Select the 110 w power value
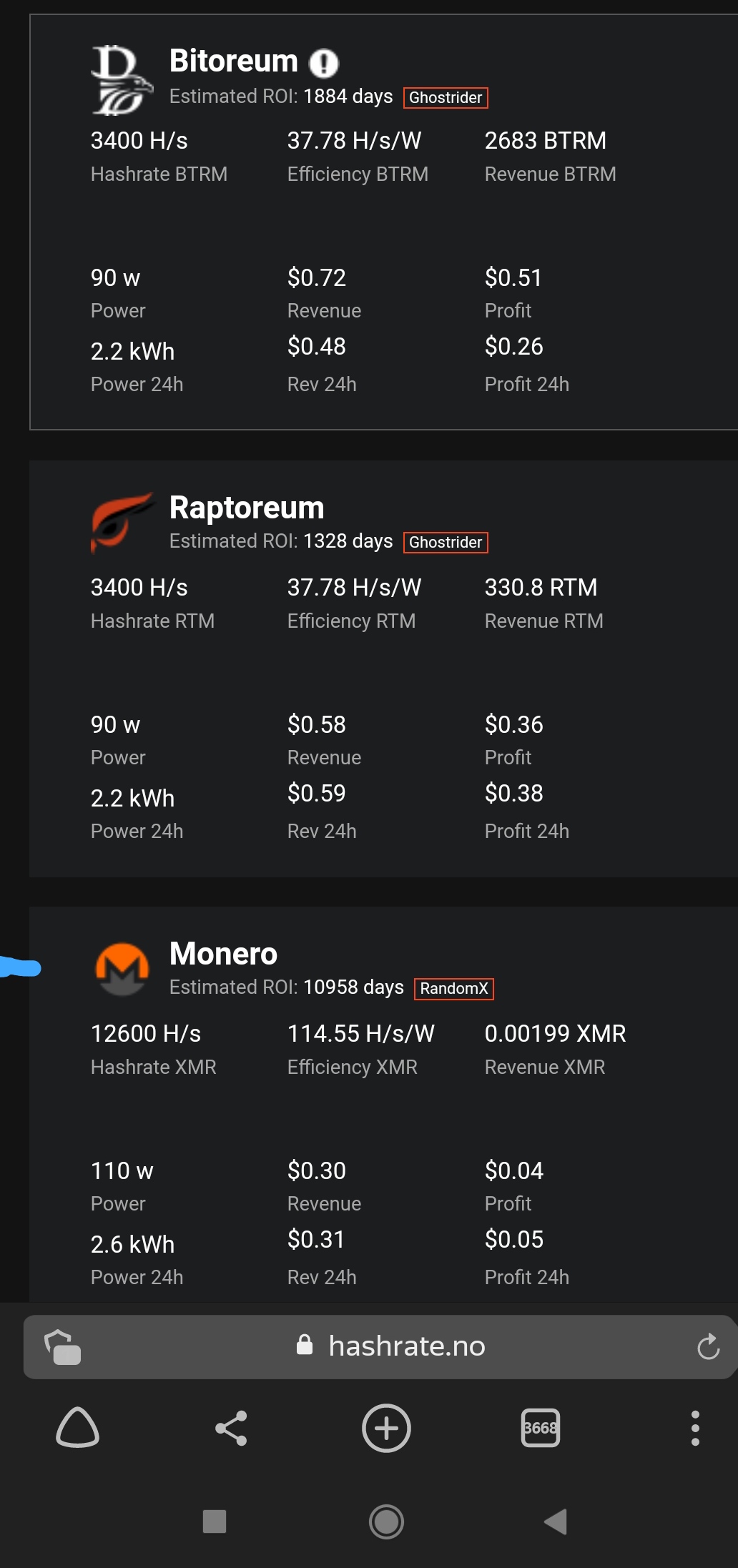 click(122, 1171)
